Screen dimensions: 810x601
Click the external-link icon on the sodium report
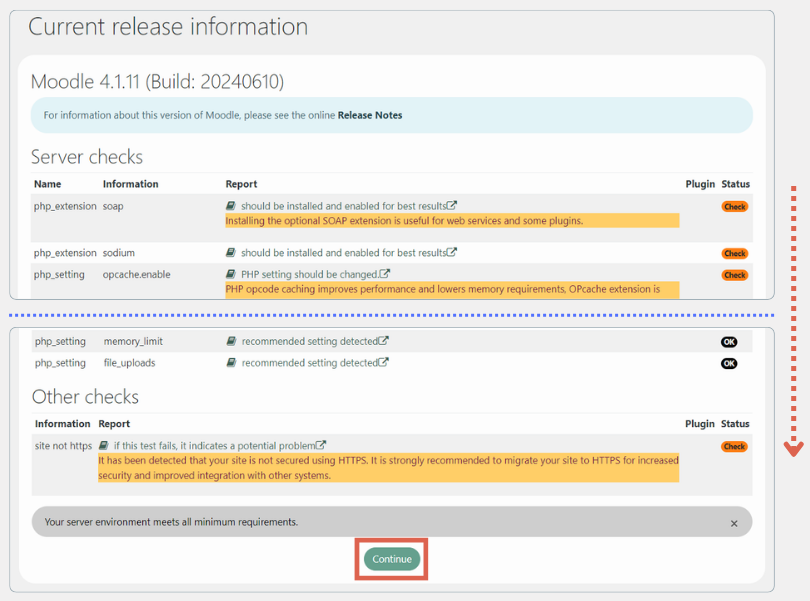pos(450,250)
